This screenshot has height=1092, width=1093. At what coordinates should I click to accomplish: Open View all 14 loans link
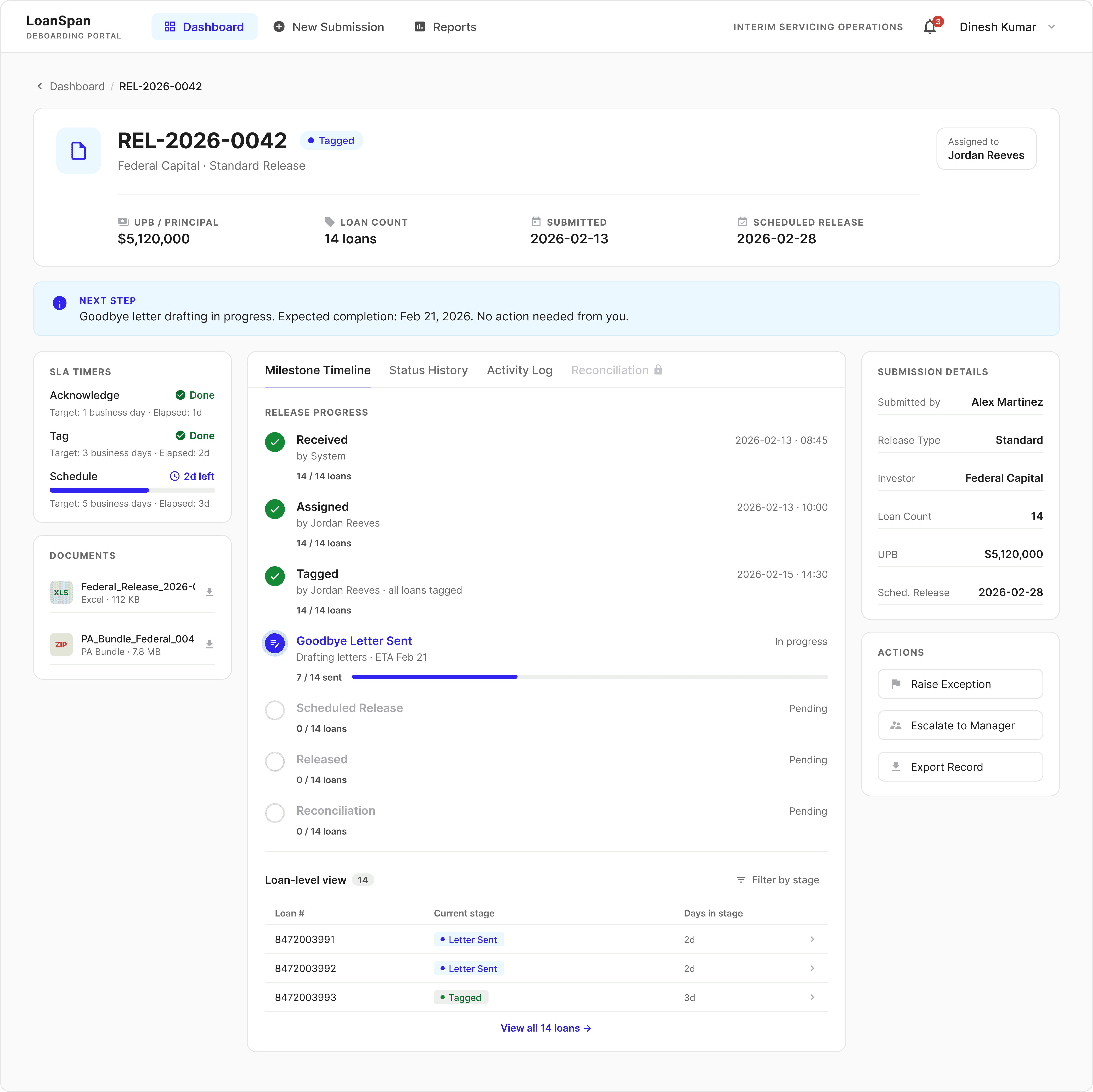click(546, 1028)
